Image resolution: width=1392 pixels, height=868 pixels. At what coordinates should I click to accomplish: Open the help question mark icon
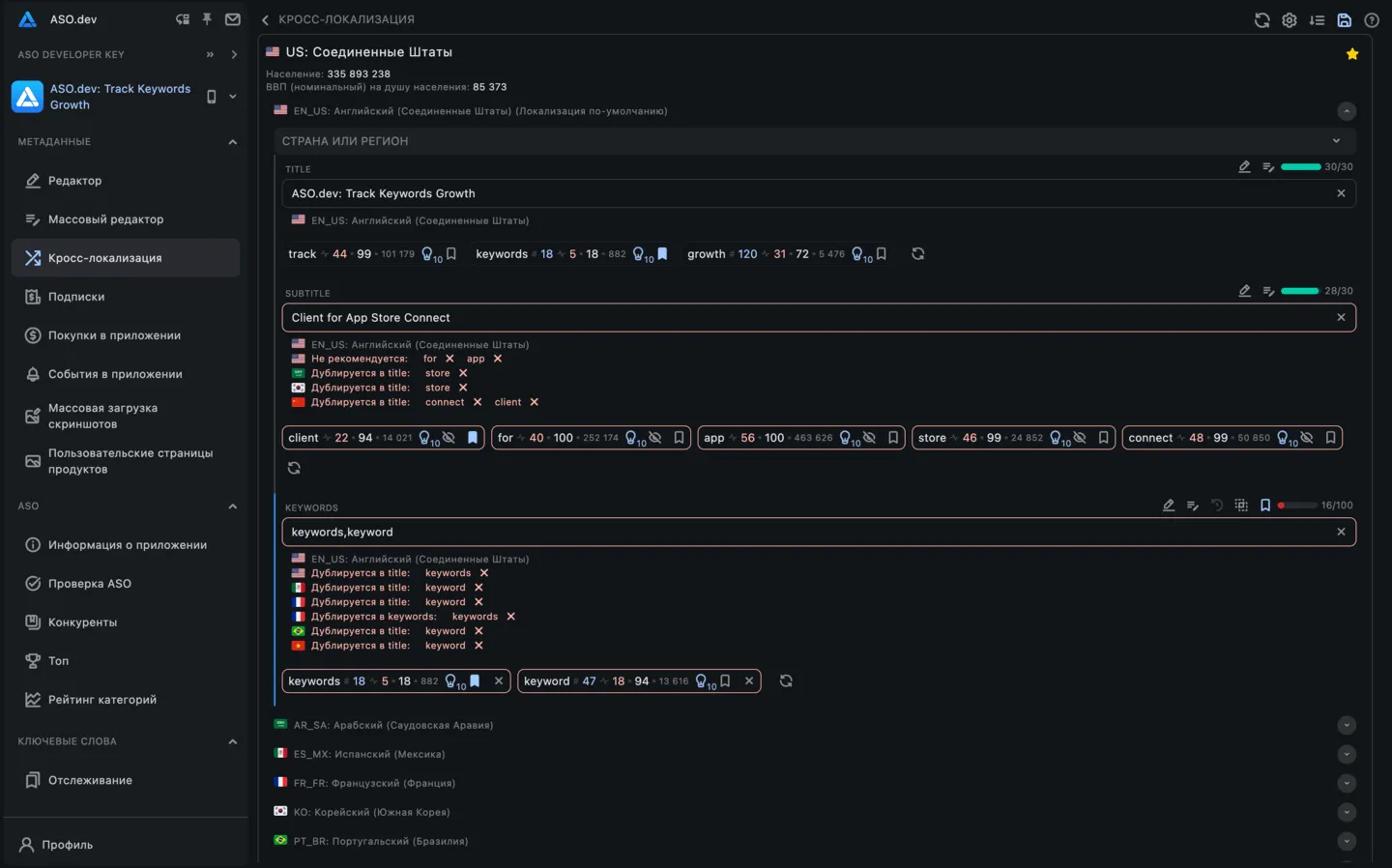(x=1371, y=19)
